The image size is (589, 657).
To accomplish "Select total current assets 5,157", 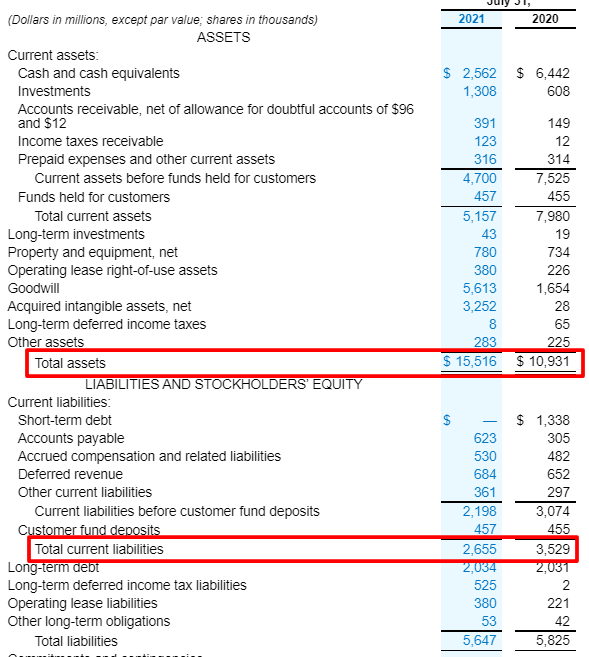I will pyautogui.click(x=479, y=217).
